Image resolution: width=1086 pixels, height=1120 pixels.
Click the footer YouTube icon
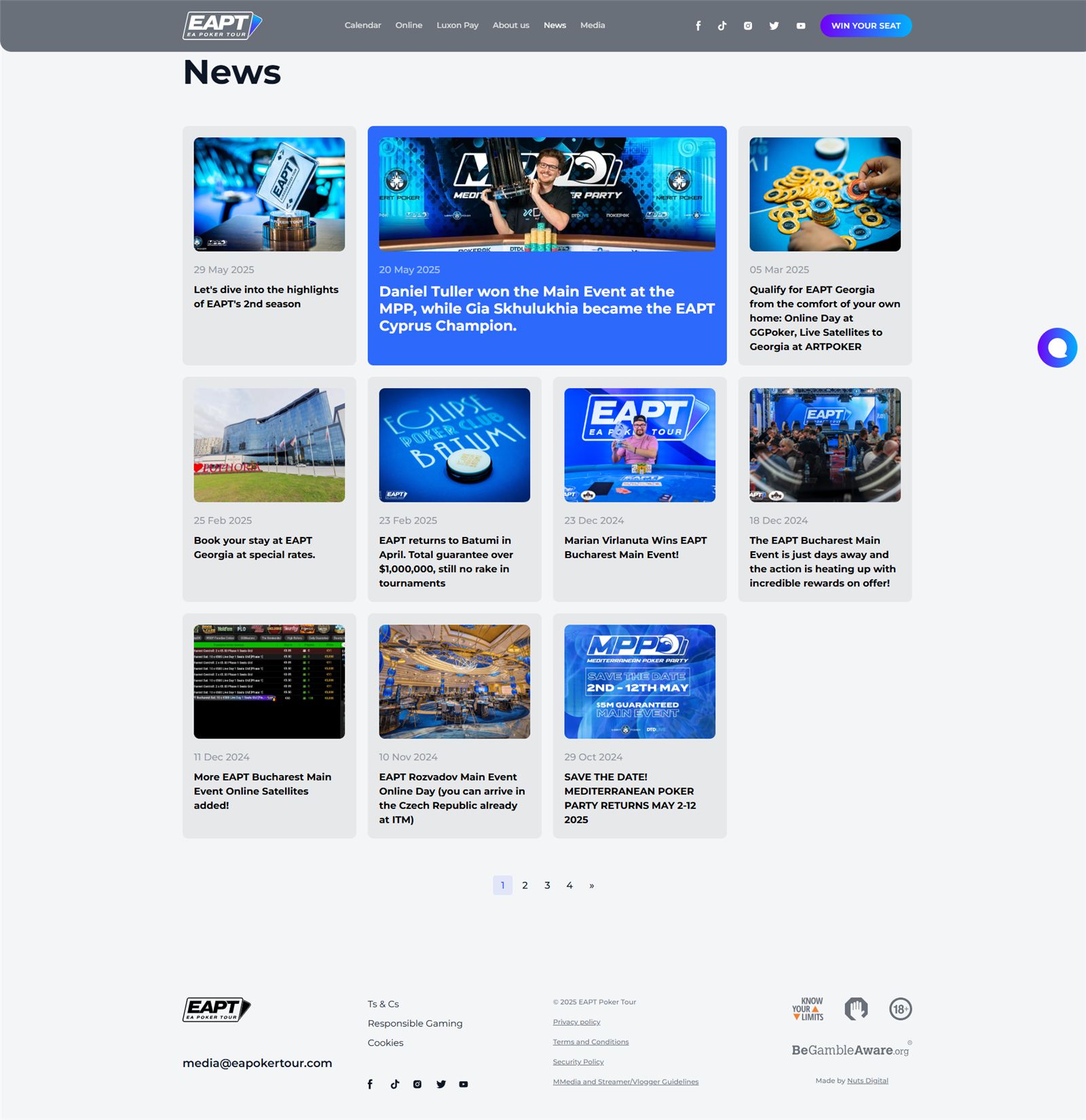point(464,1084)
